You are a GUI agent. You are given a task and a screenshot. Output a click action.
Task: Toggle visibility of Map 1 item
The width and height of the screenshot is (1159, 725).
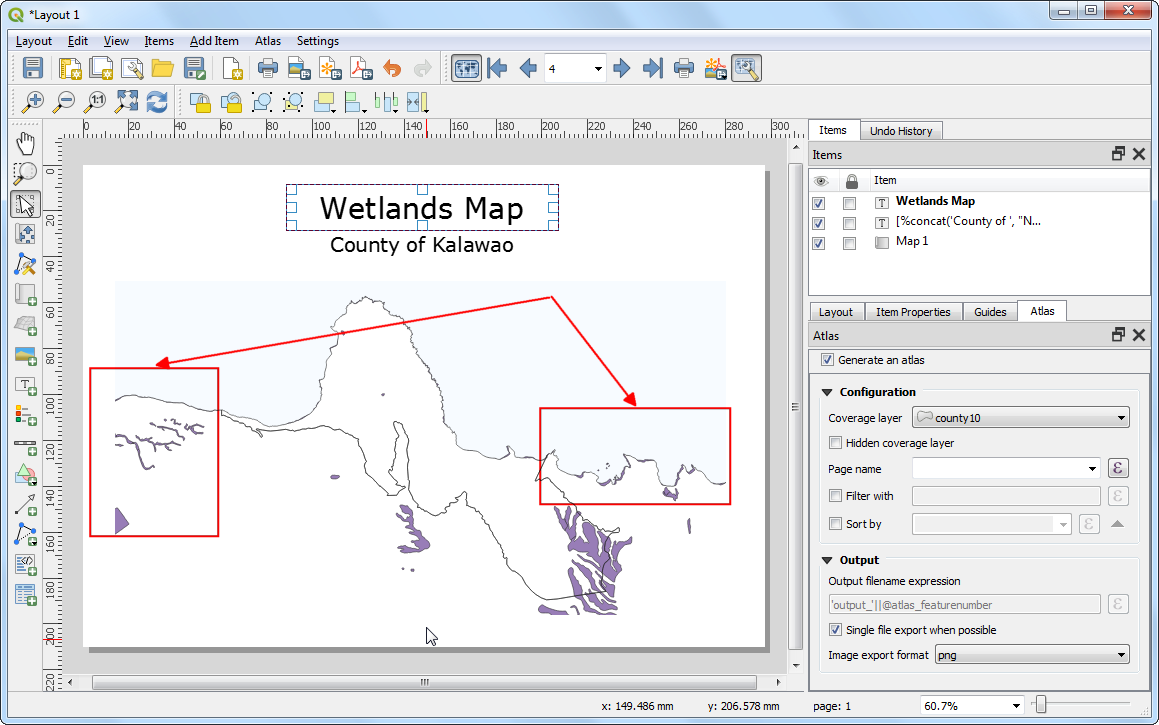pos(819,243)
